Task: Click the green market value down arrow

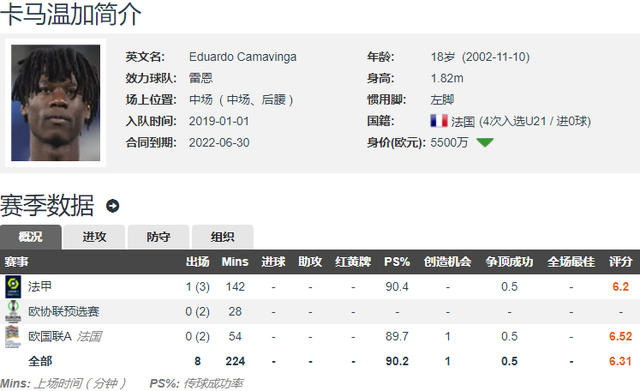Action: pyautogui.click(x=485, y=142)
